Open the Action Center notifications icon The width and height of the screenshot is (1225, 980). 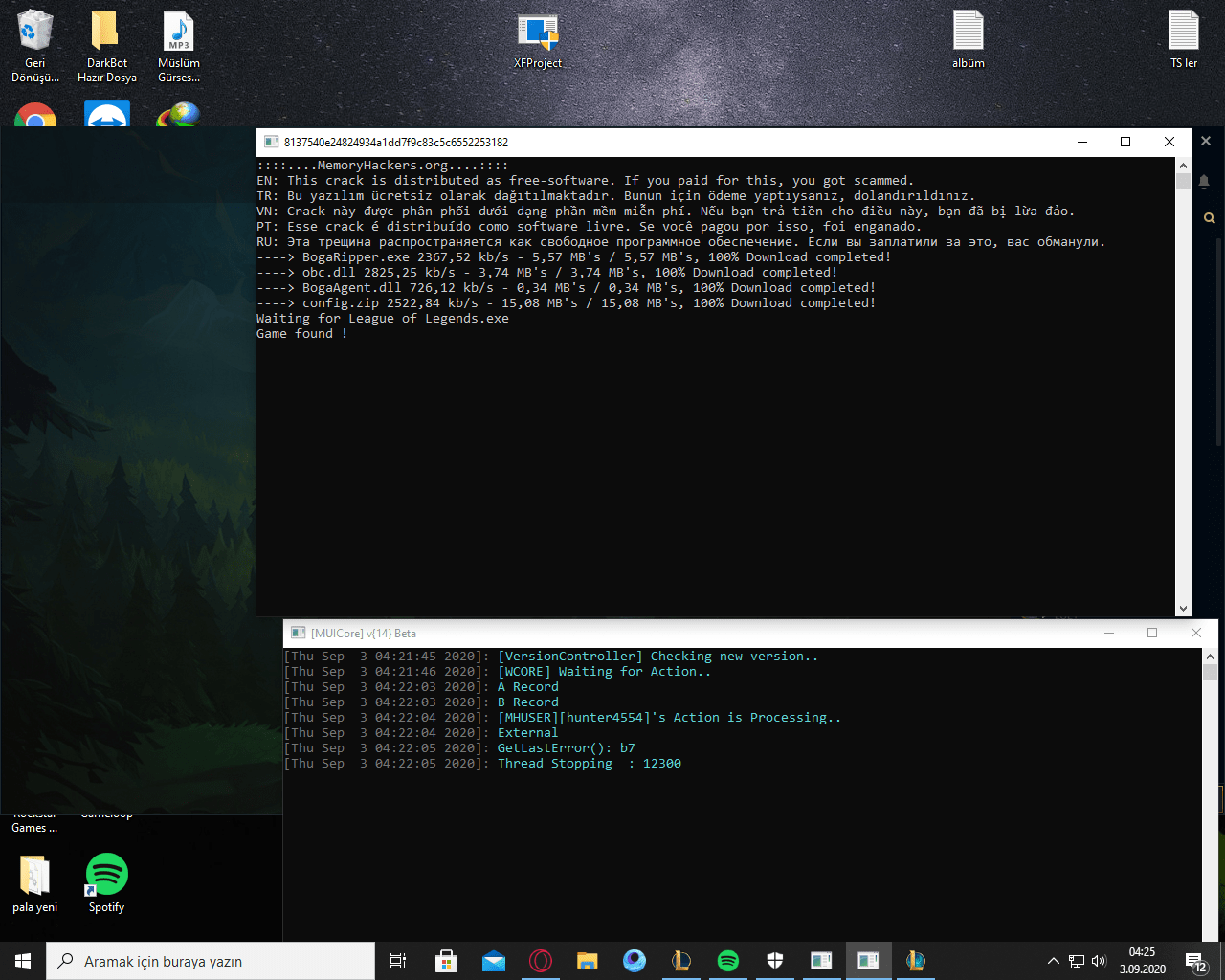coord(1195,961)
